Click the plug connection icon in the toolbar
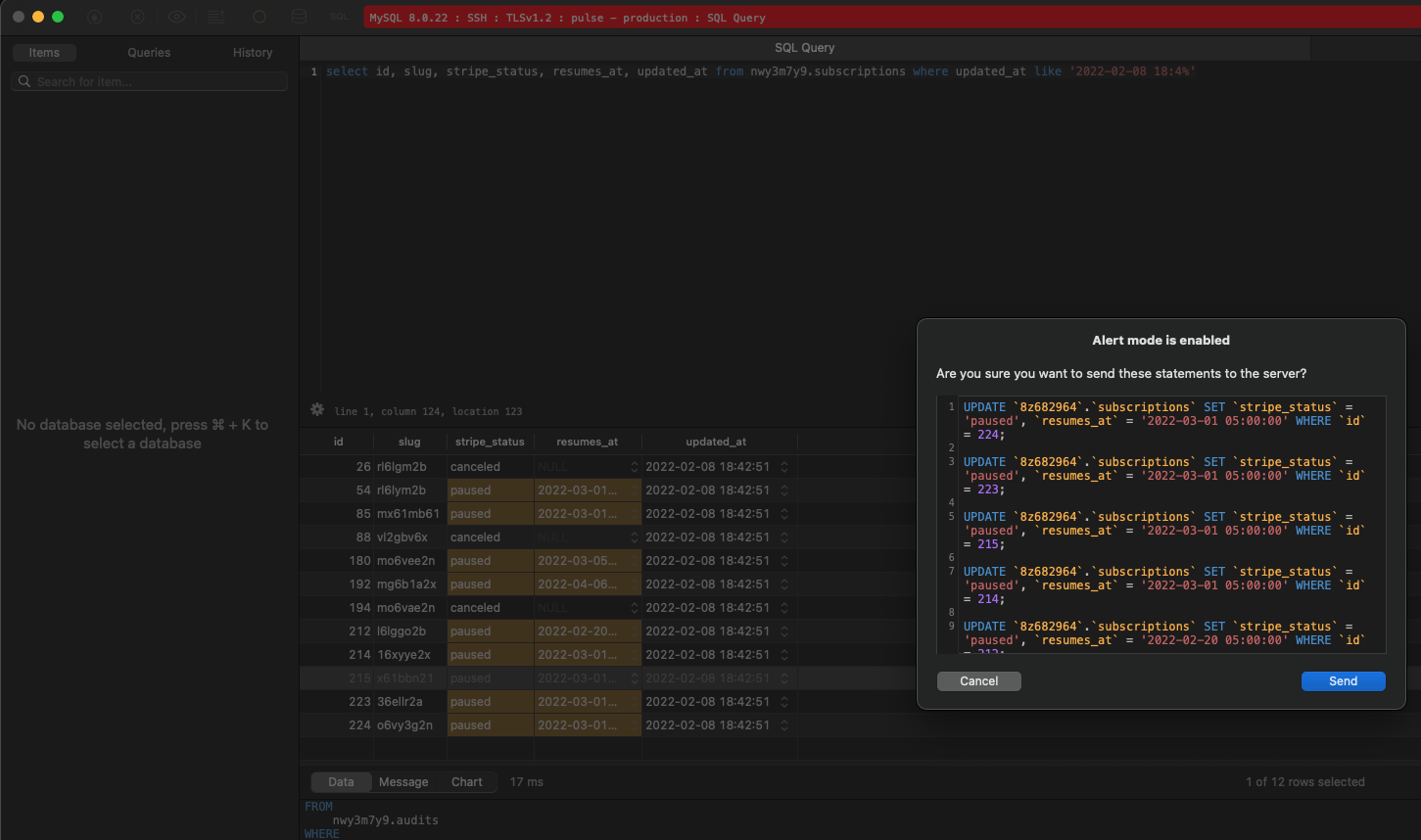Image resolution: width=1421 pixels, height=840 pixels. (x=95, y=17)
